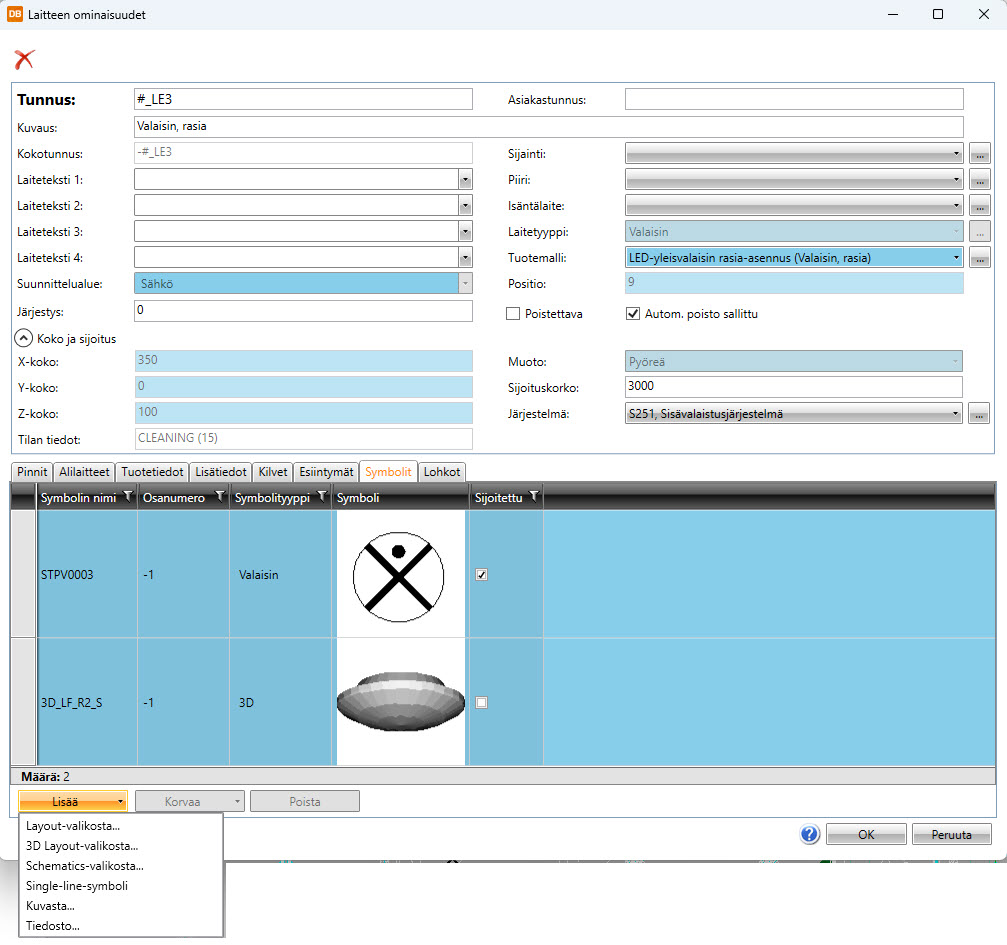
Task: Click the Sijoituskorko input field
Action: [x=793, y=387]
